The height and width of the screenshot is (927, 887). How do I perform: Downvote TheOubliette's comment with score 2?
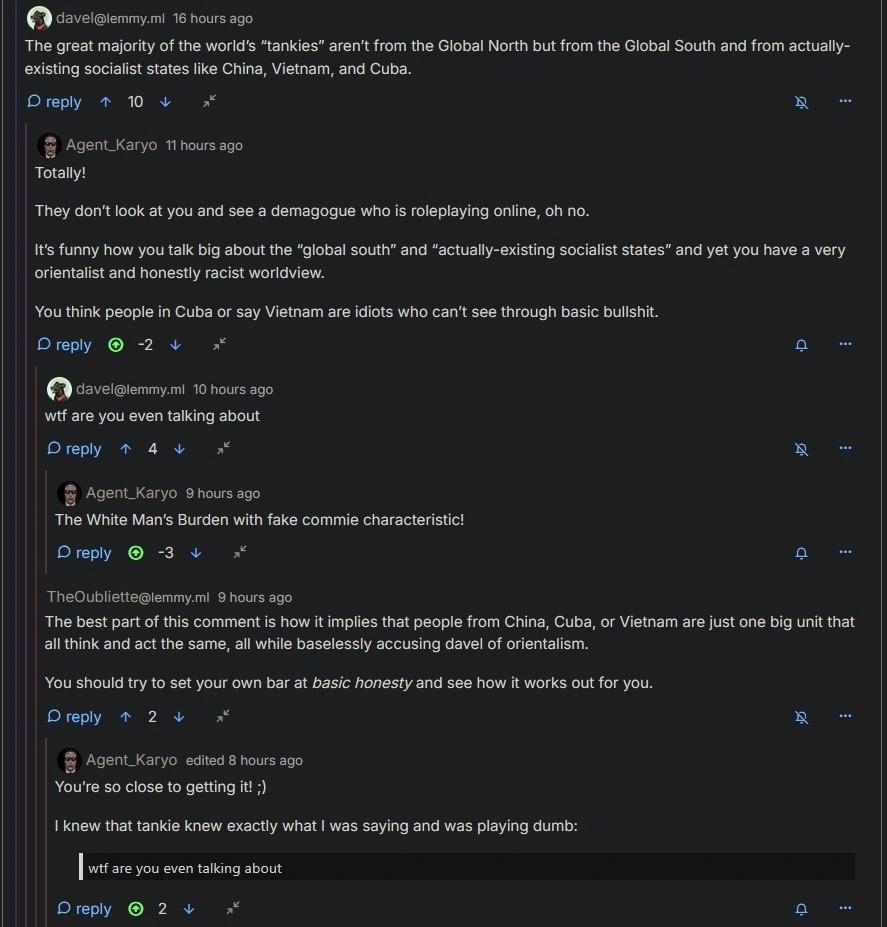[179, 717]
